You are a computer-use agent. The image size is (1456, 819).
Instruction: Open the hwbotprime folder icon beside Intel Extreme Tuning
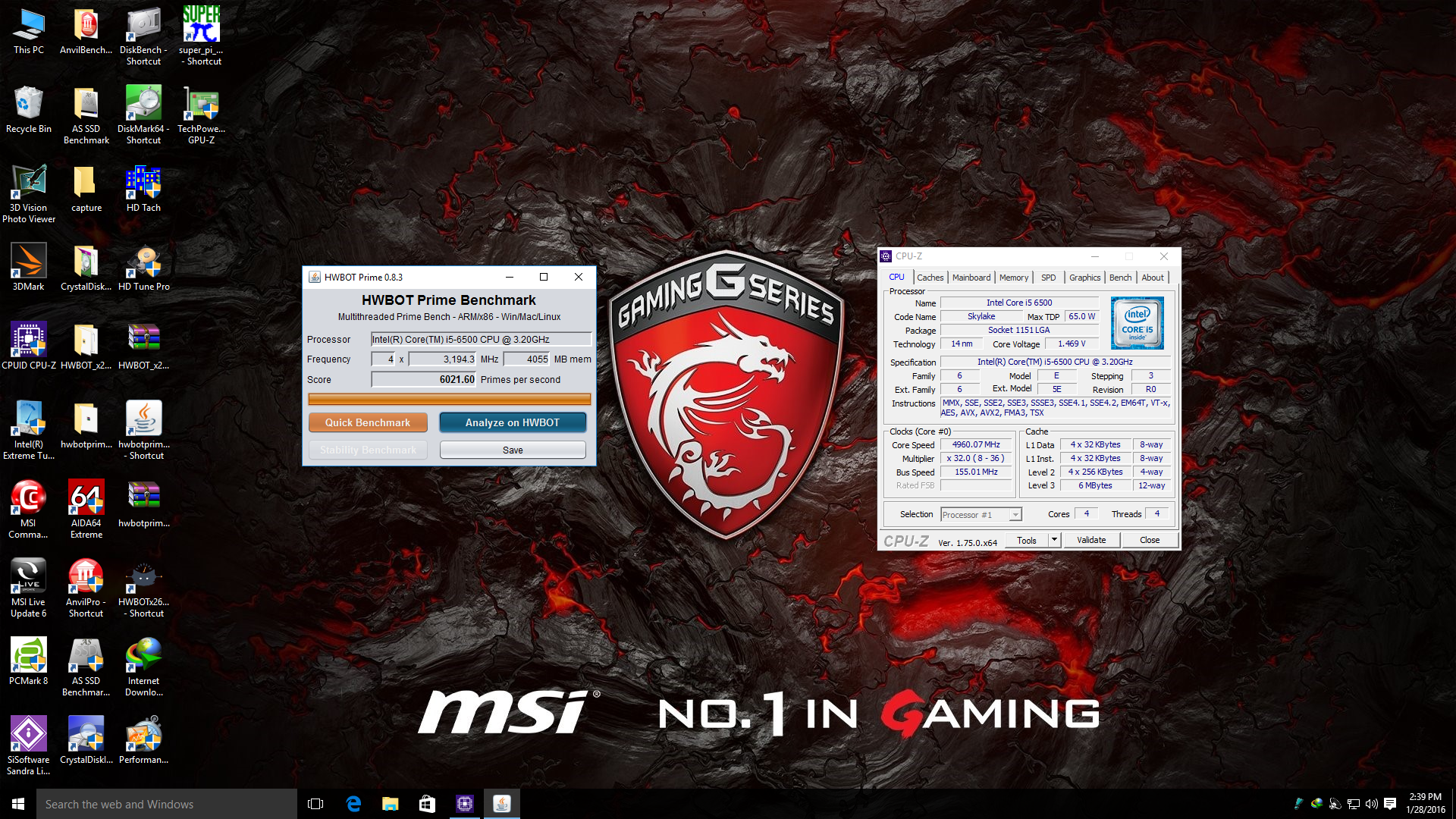pyautogui.click(x=86, y=426)
